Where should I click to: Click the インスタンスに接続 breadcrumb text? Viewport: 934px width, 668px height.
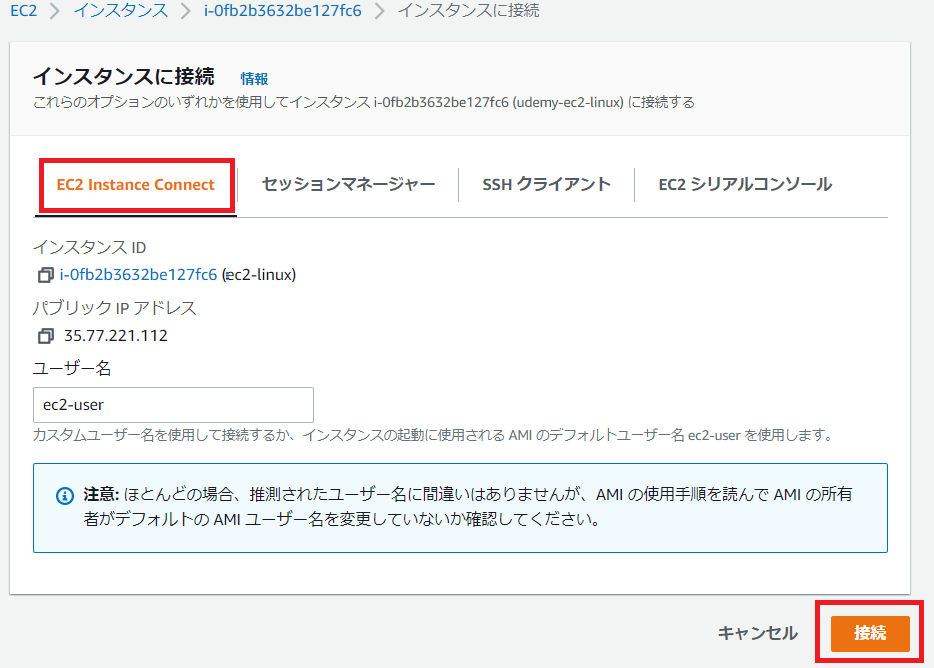[x=468, y=10]
